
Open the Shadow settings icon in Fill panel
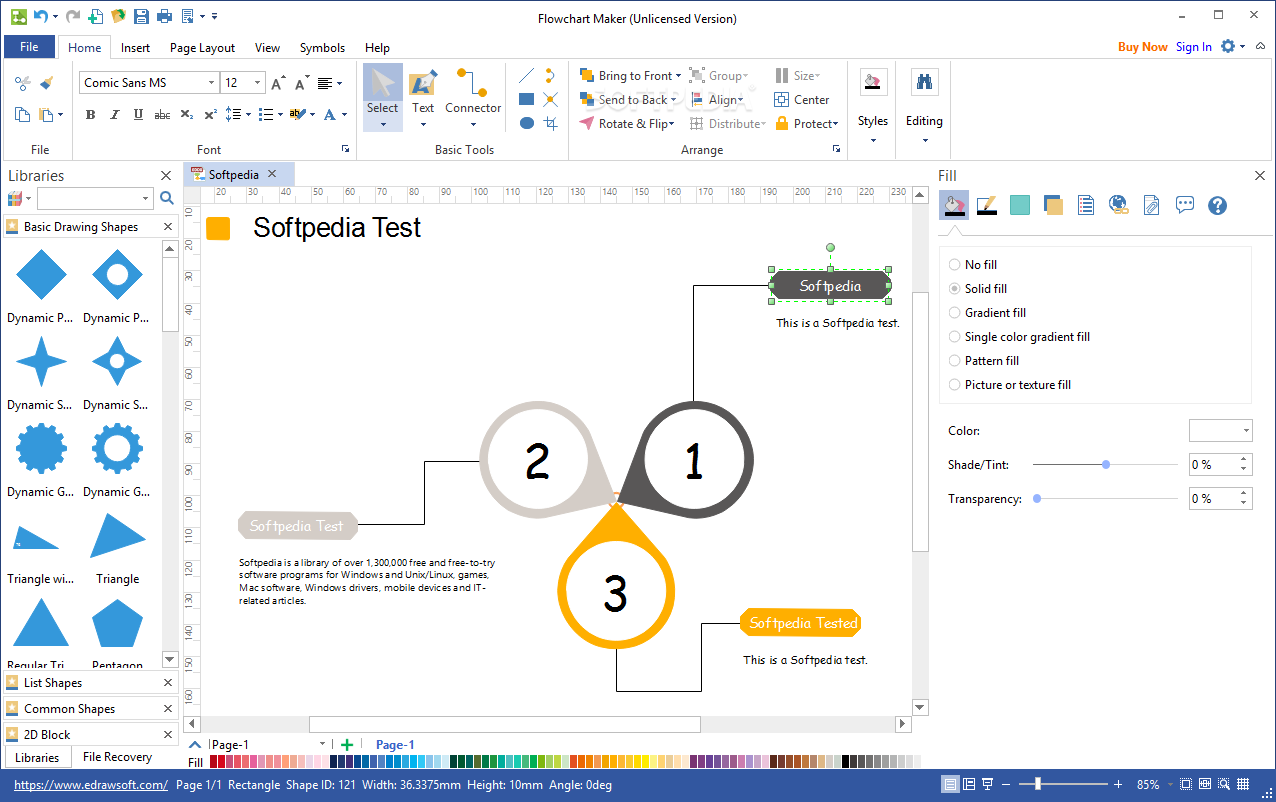tap(1052, 205)
